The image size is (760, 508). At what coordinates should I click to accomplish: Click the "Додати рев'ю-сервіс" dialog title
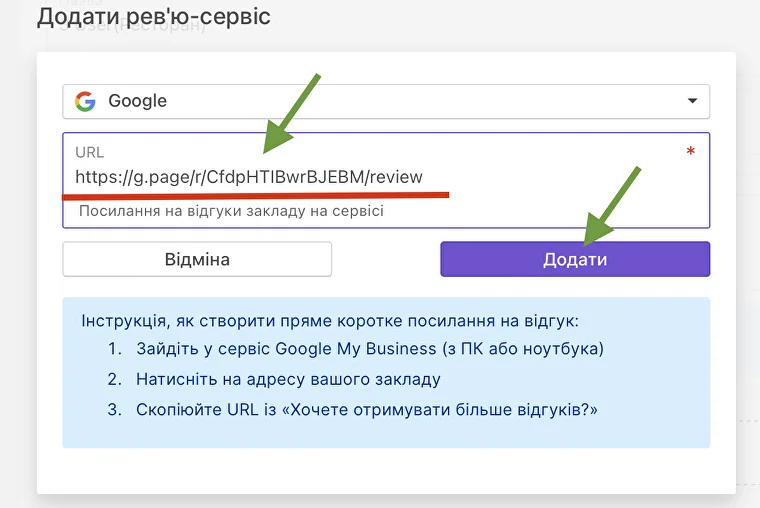pyautogui.click(x=154, y=17)
